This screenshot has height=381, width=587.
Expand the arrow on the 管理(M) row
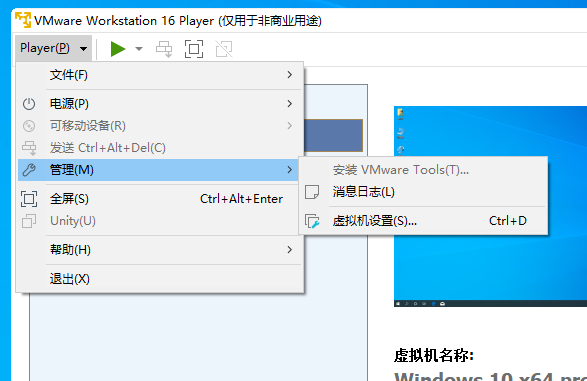pos(289,170)
